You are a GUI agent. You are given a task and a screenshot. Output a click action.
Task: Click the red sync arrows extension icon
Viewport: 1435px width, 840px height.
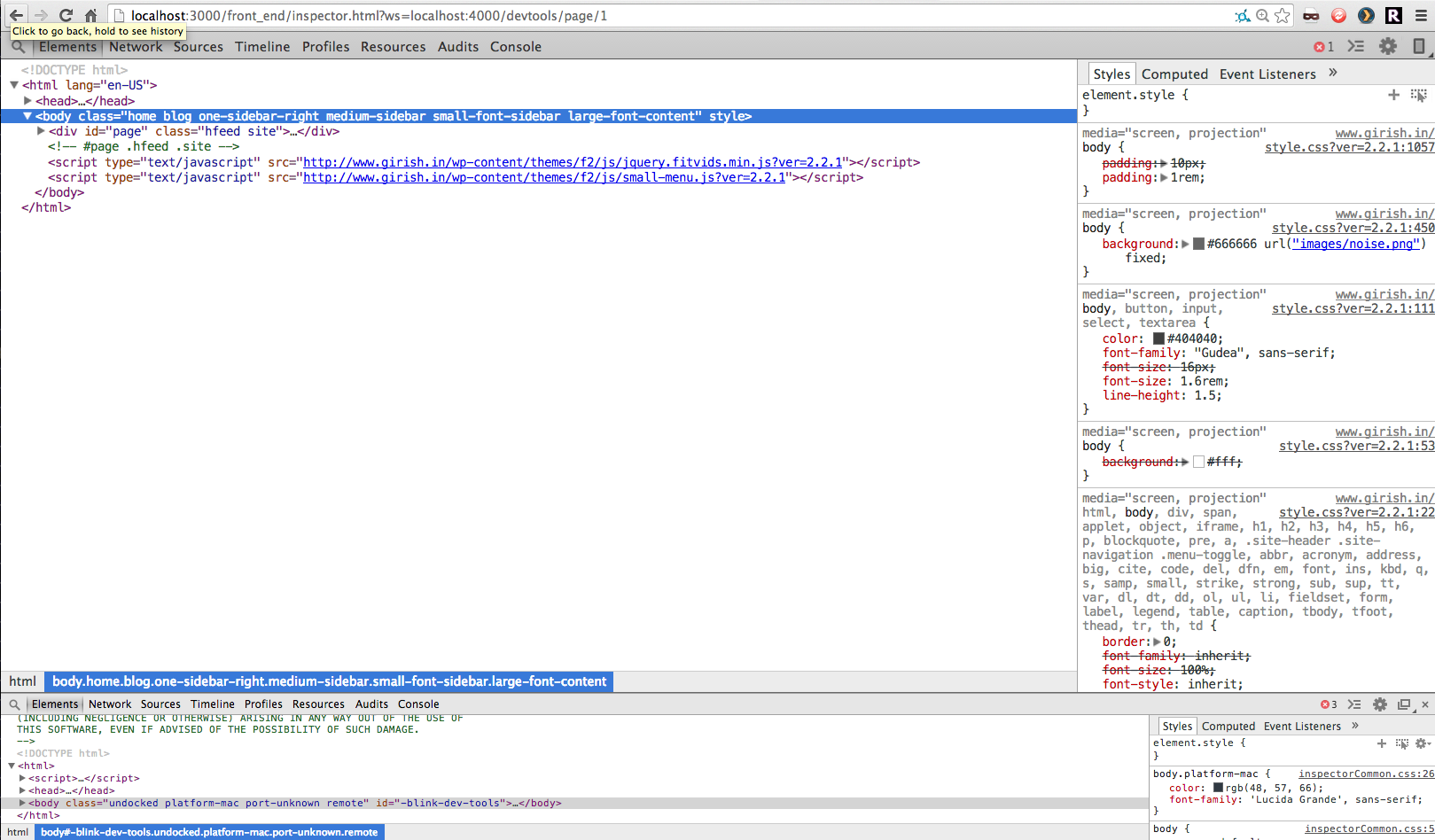point(1338,15)
